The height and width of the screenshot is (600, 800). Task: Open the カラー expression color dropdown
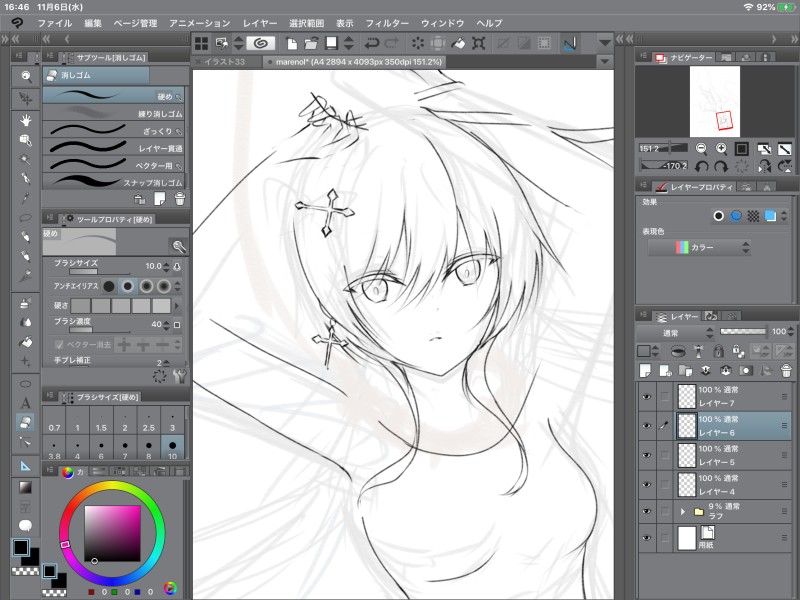699,247
